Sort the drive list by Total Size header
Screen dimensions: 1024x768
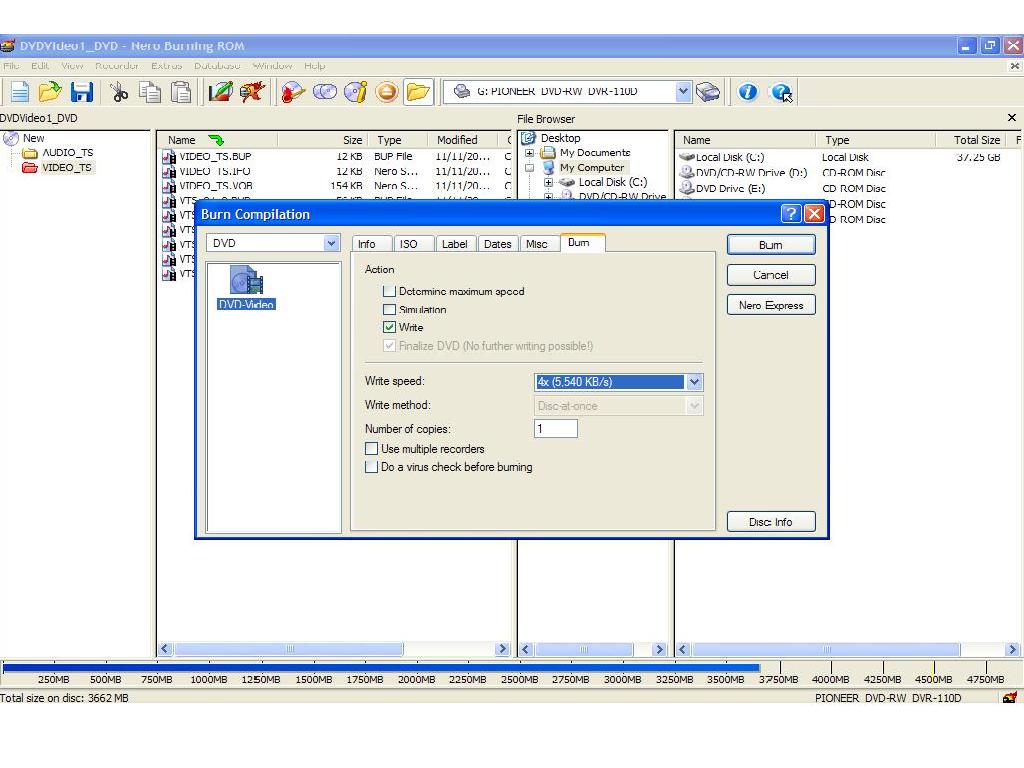click(x=973, y=140)
